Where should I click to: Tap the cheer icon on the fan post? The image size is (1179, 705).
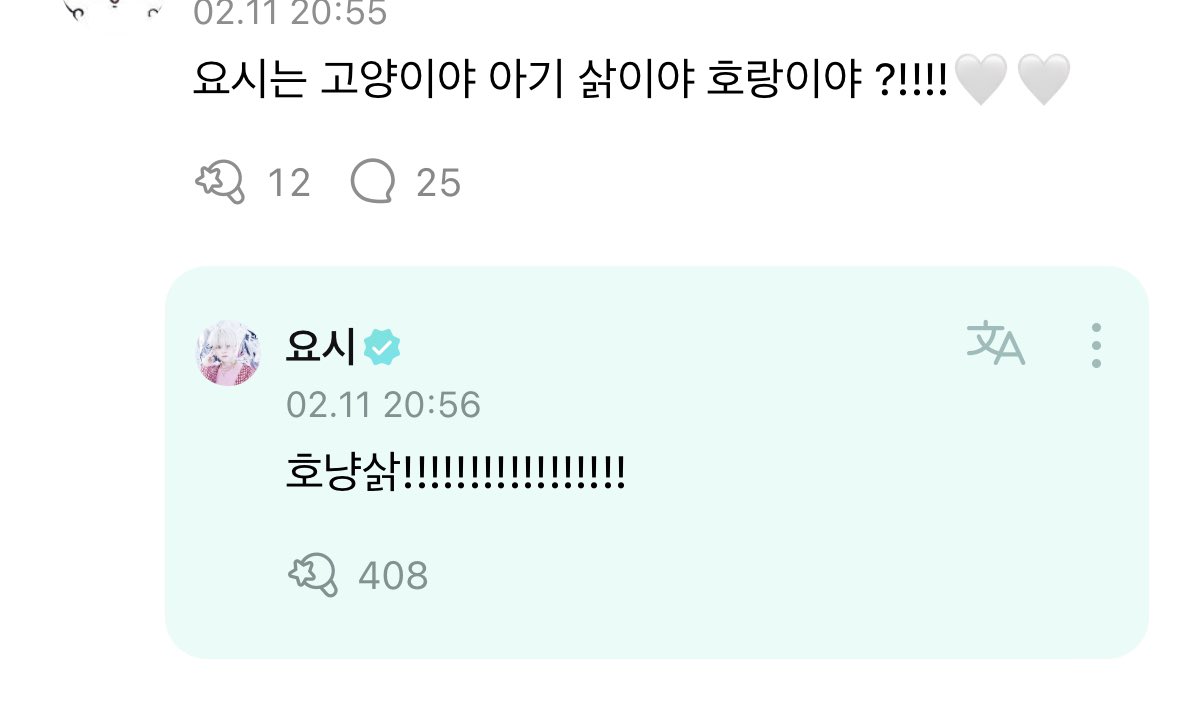[x=220, y=183]
